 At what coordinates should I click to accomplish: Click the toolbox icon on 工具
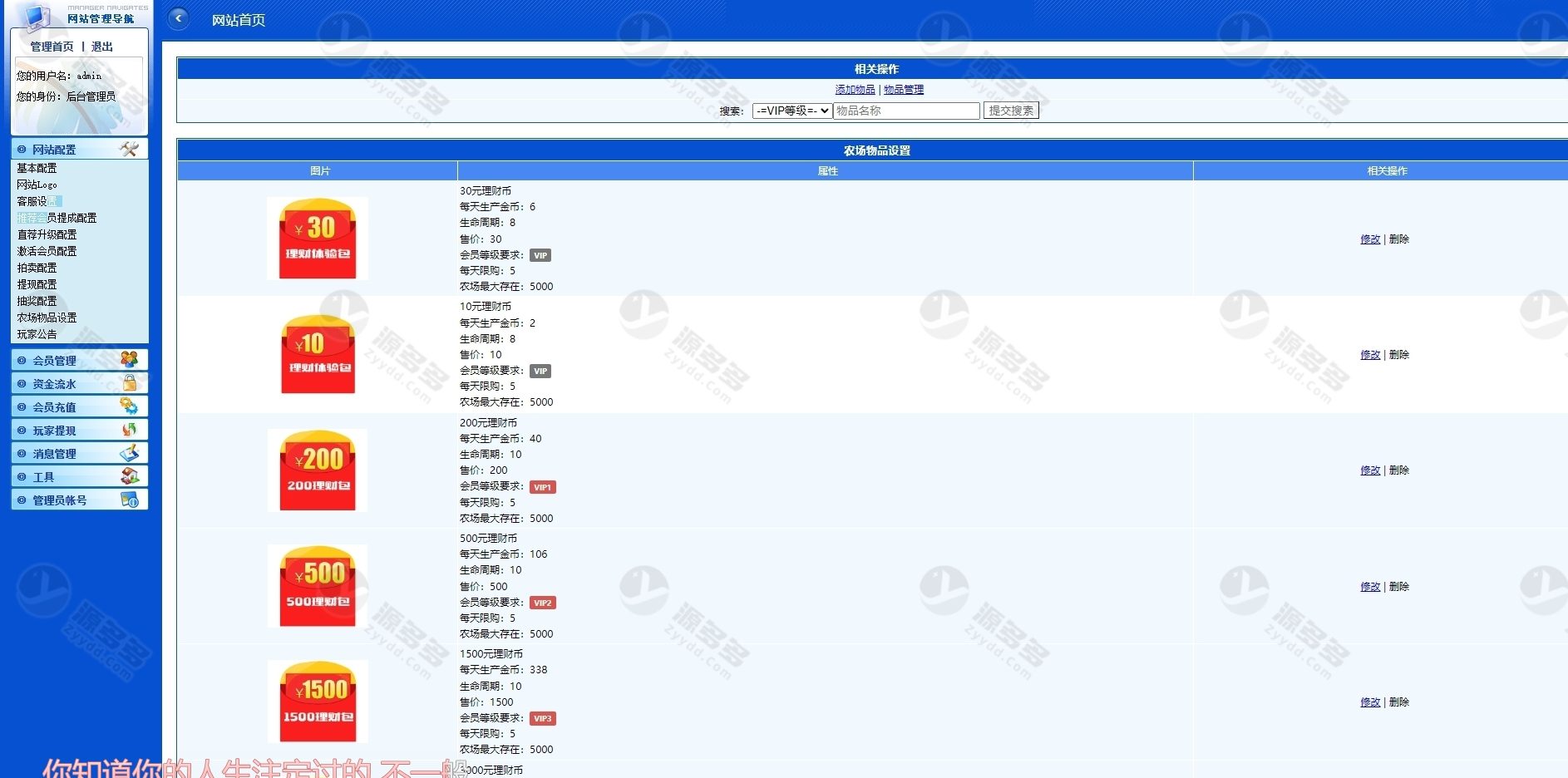129,475
